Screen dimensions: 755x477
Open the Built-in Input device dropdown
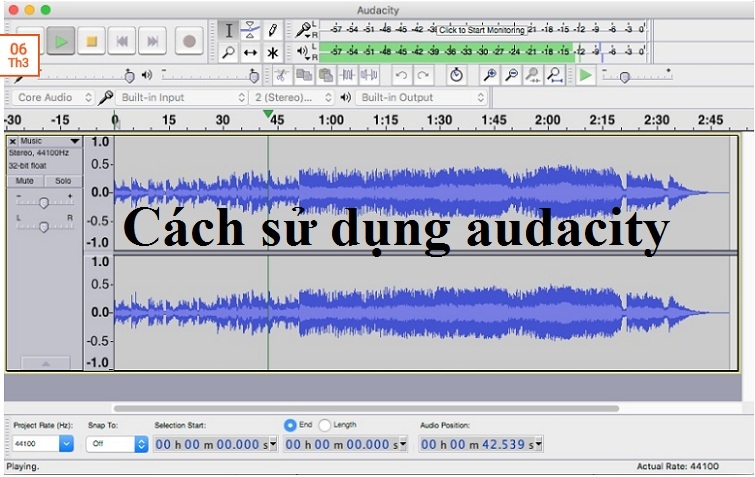182,97
